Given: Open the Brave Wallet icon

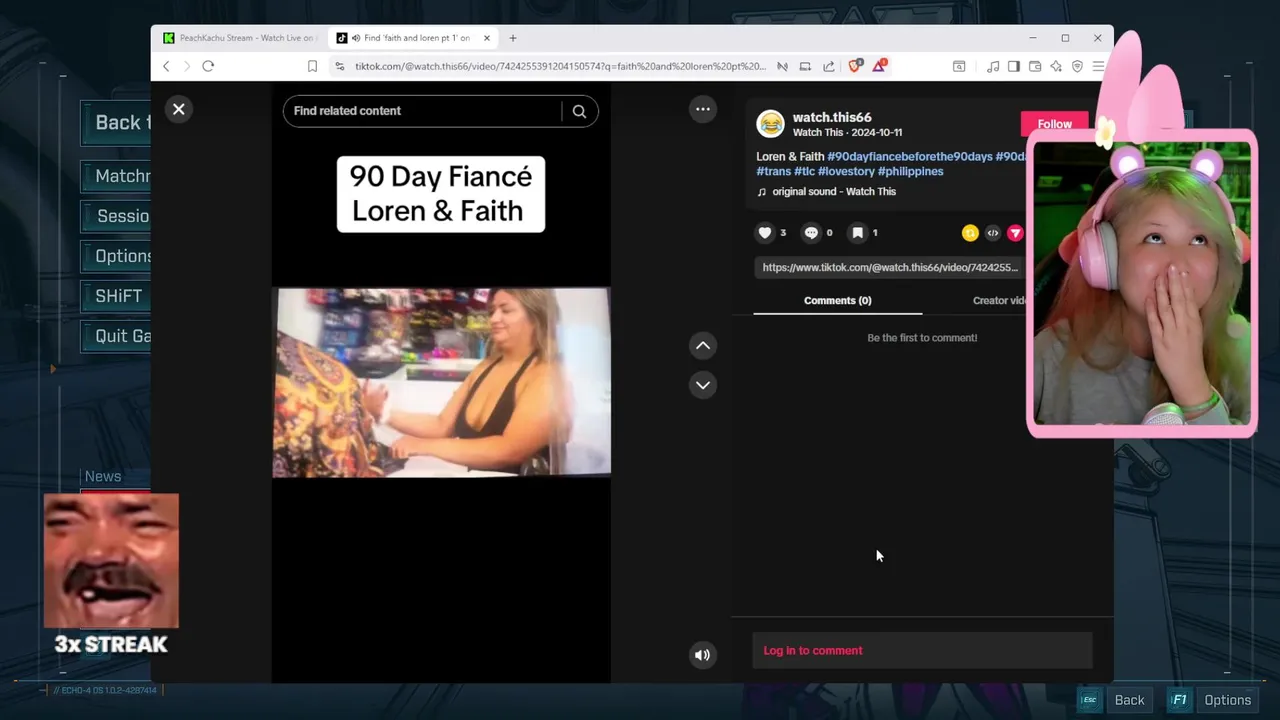Looking at the screenshot, I should coord(1035,66).
